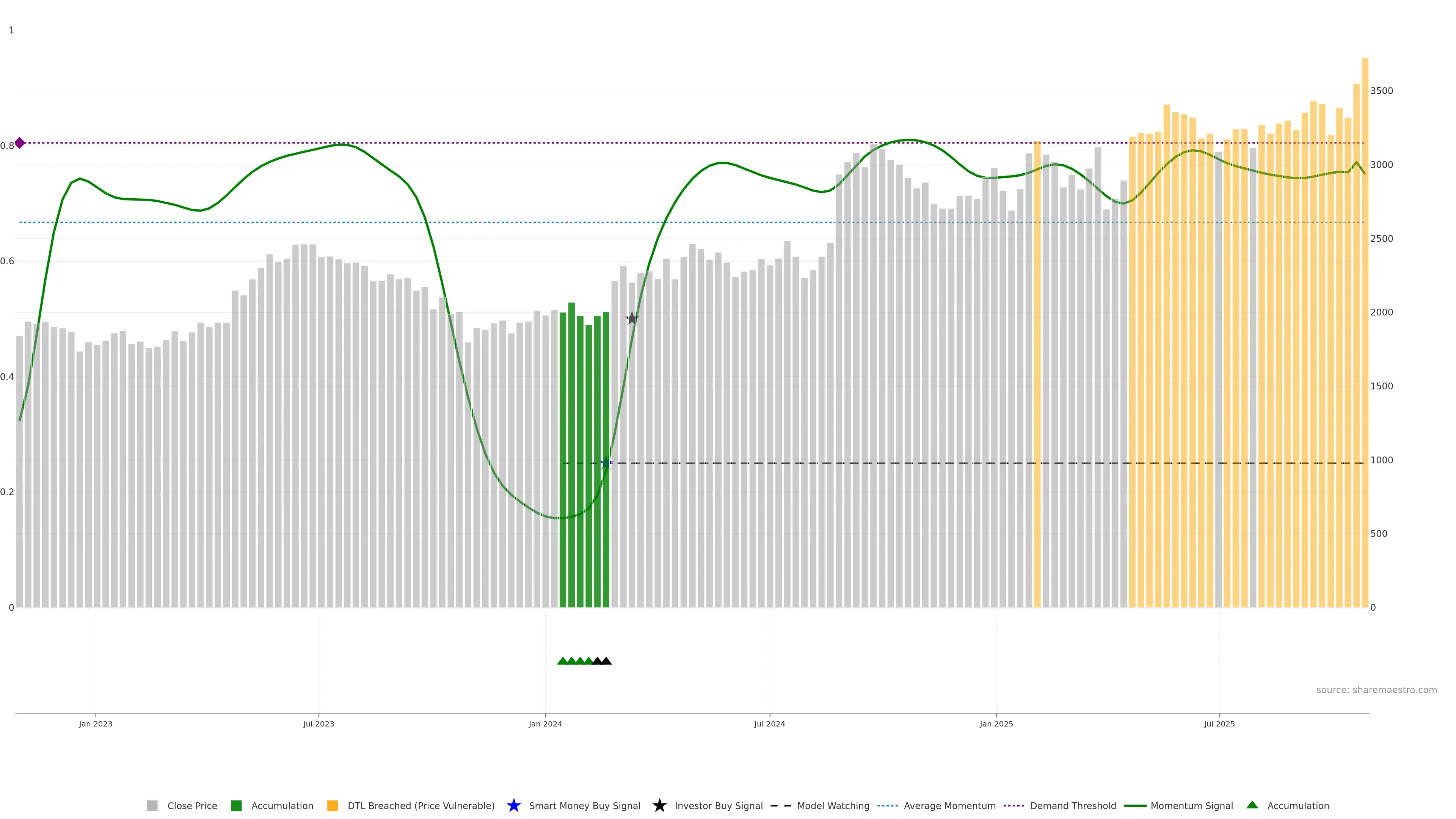The height and width of the screenshot is (819, 1456).
Task: Click the green triangle Accumulation legend icon
Action: coord(1252,805)
